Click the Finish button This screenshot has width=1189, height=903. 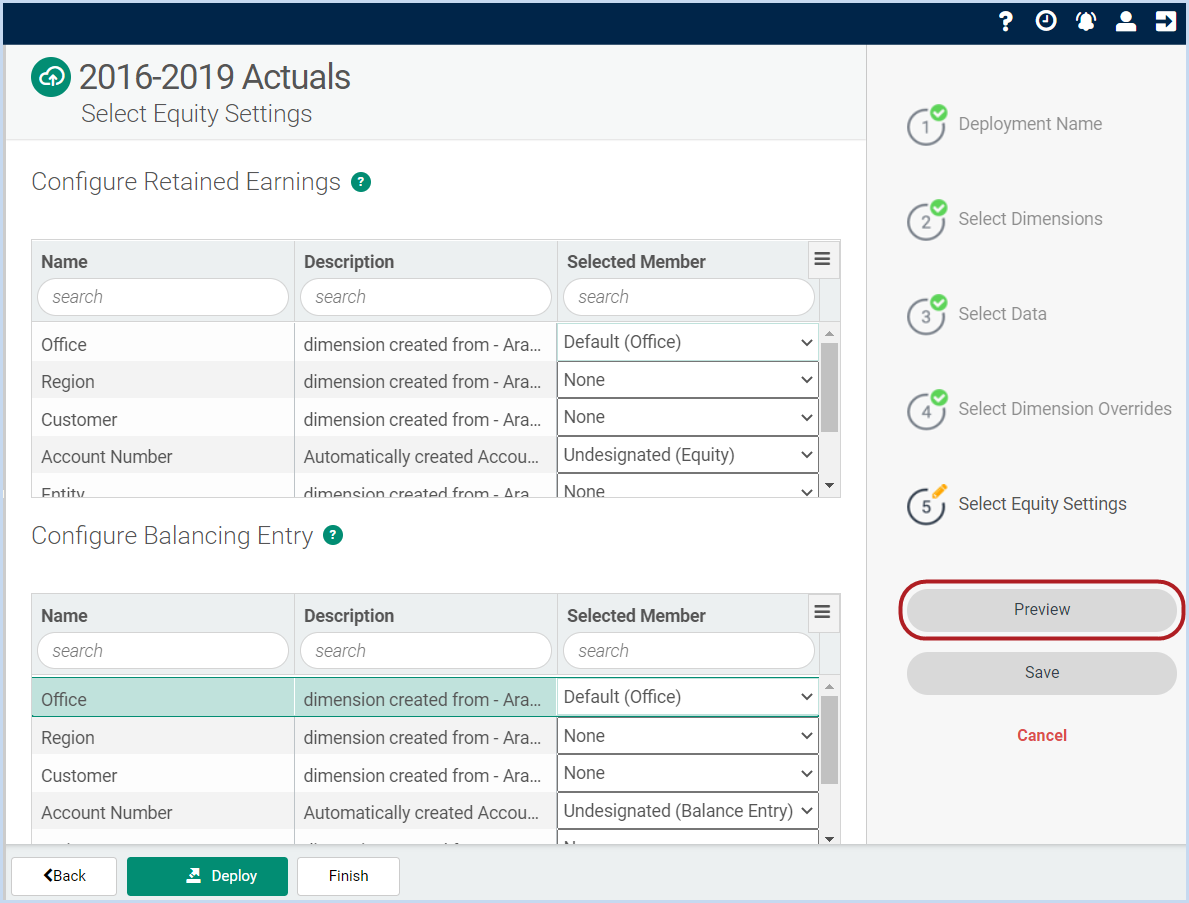[348, 876]
